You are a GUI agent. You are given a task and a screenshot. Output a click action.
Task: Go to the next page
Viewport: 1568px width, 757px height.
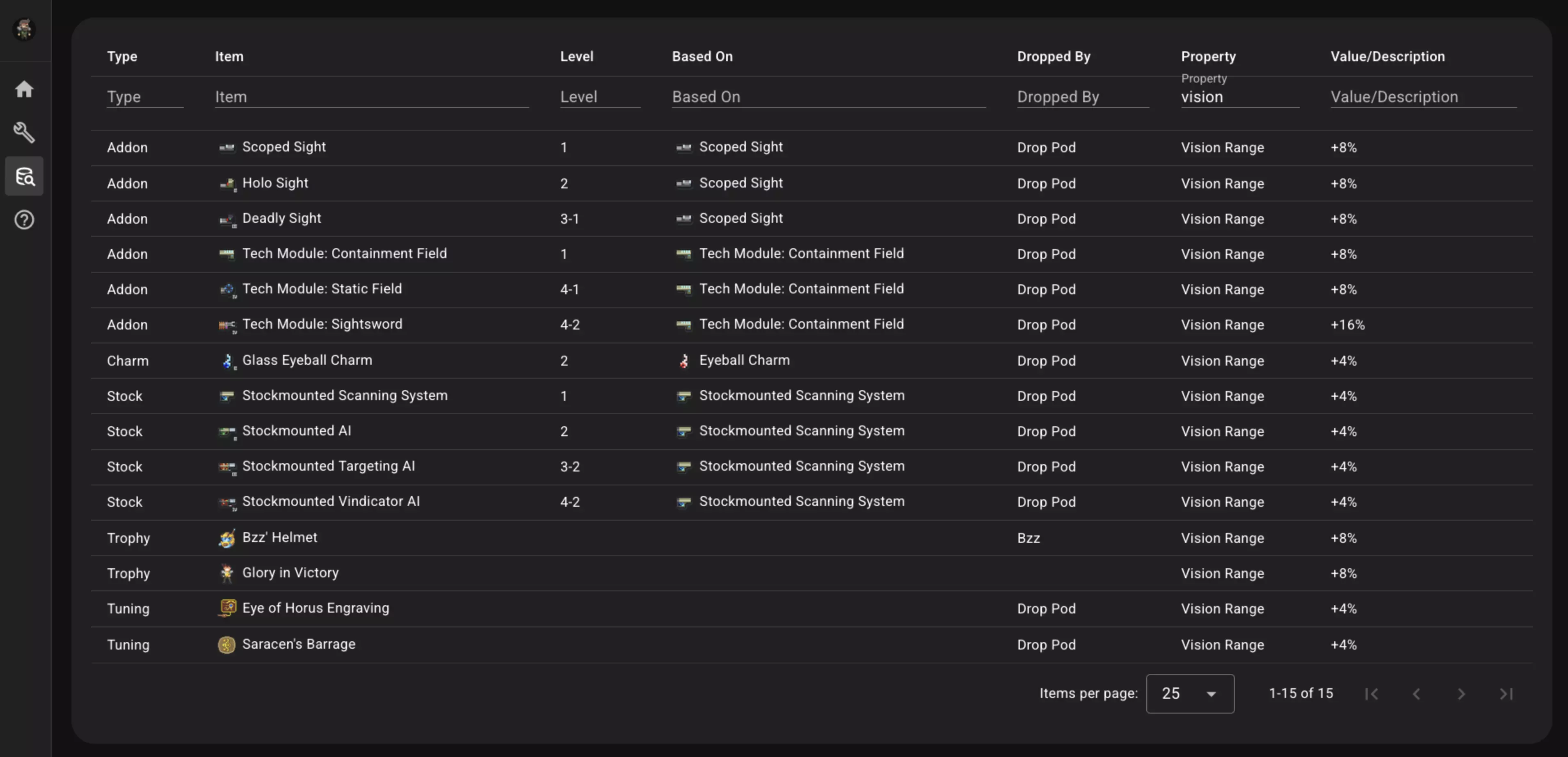pos(1461,694)
